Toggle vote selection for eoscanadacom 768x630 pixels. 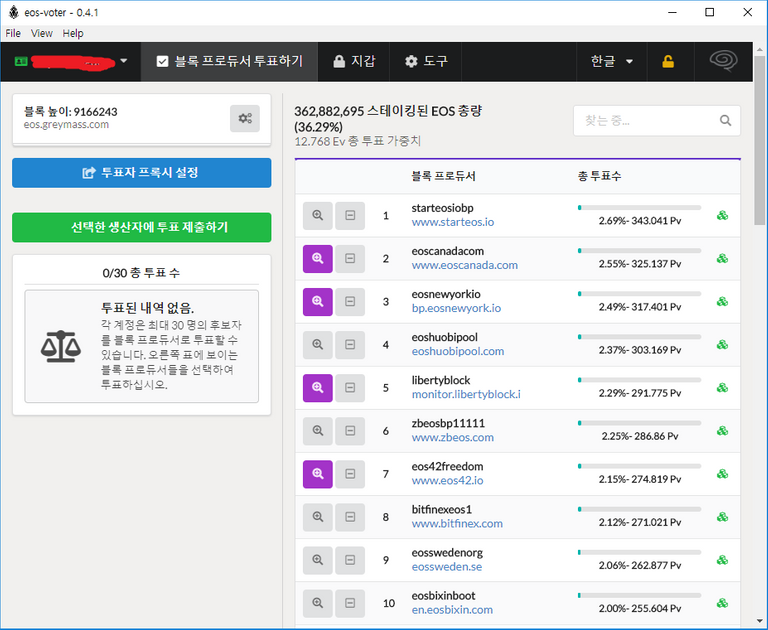point(350,259)
